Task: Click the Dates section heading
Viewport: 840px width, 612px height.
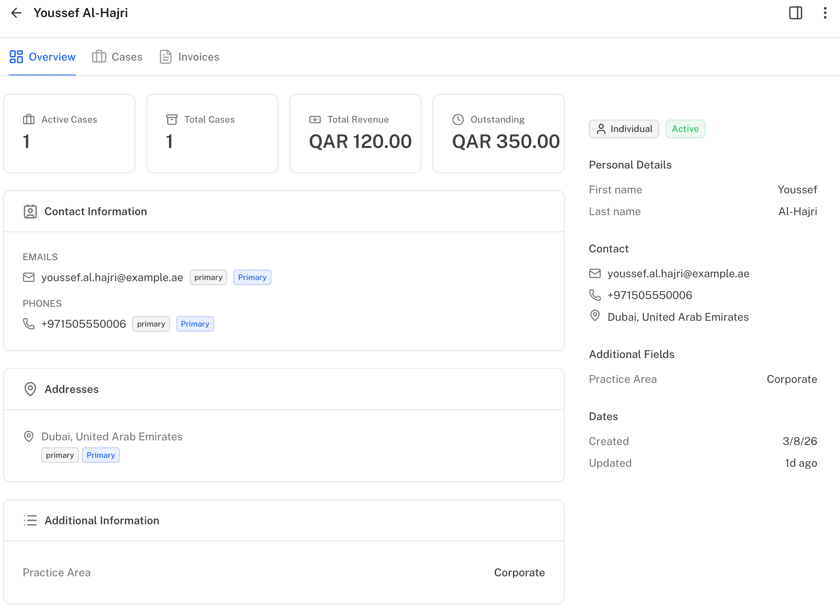Action: (x=603, y=416)
